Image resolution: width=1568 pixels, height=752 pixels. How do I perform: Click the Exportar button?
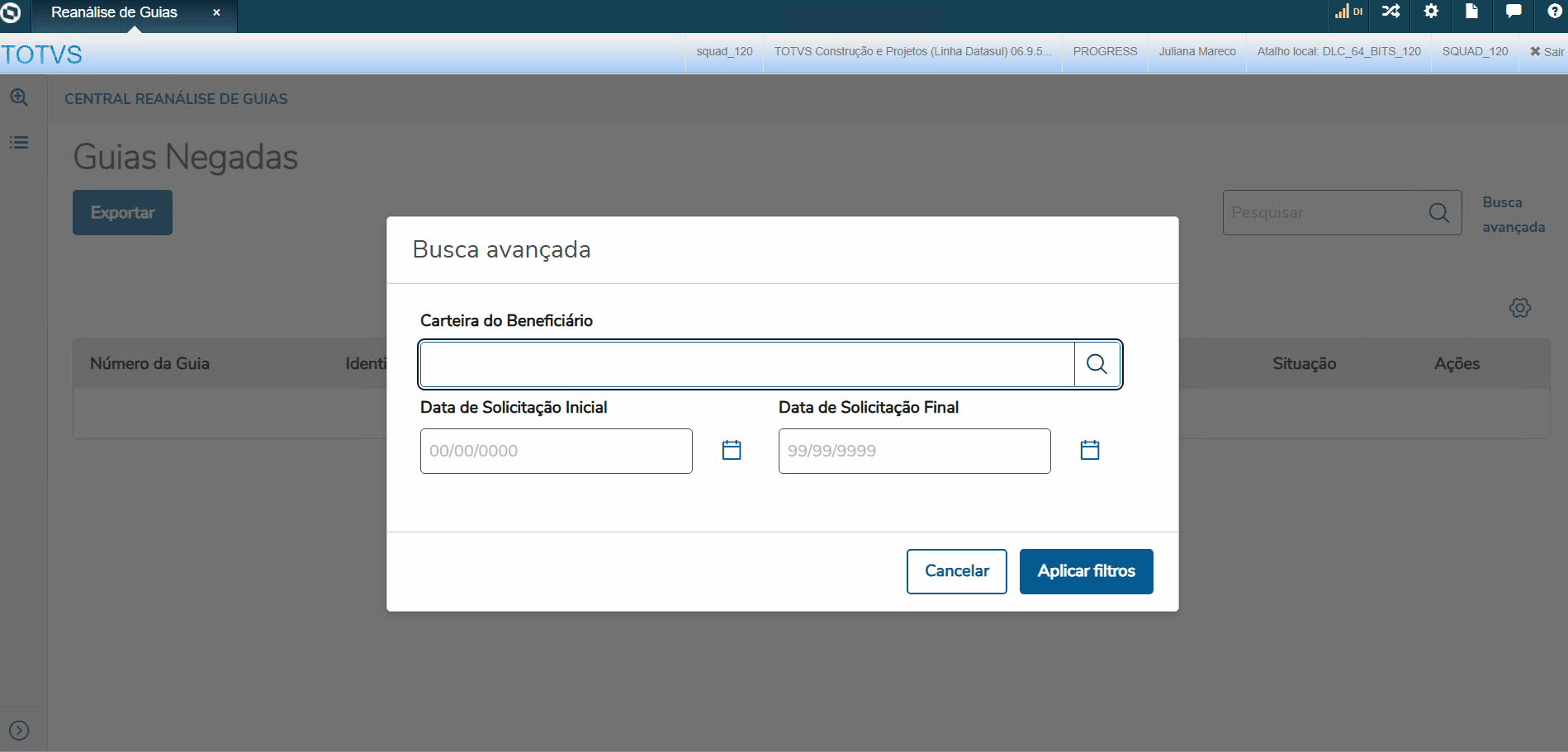point(122,213)
